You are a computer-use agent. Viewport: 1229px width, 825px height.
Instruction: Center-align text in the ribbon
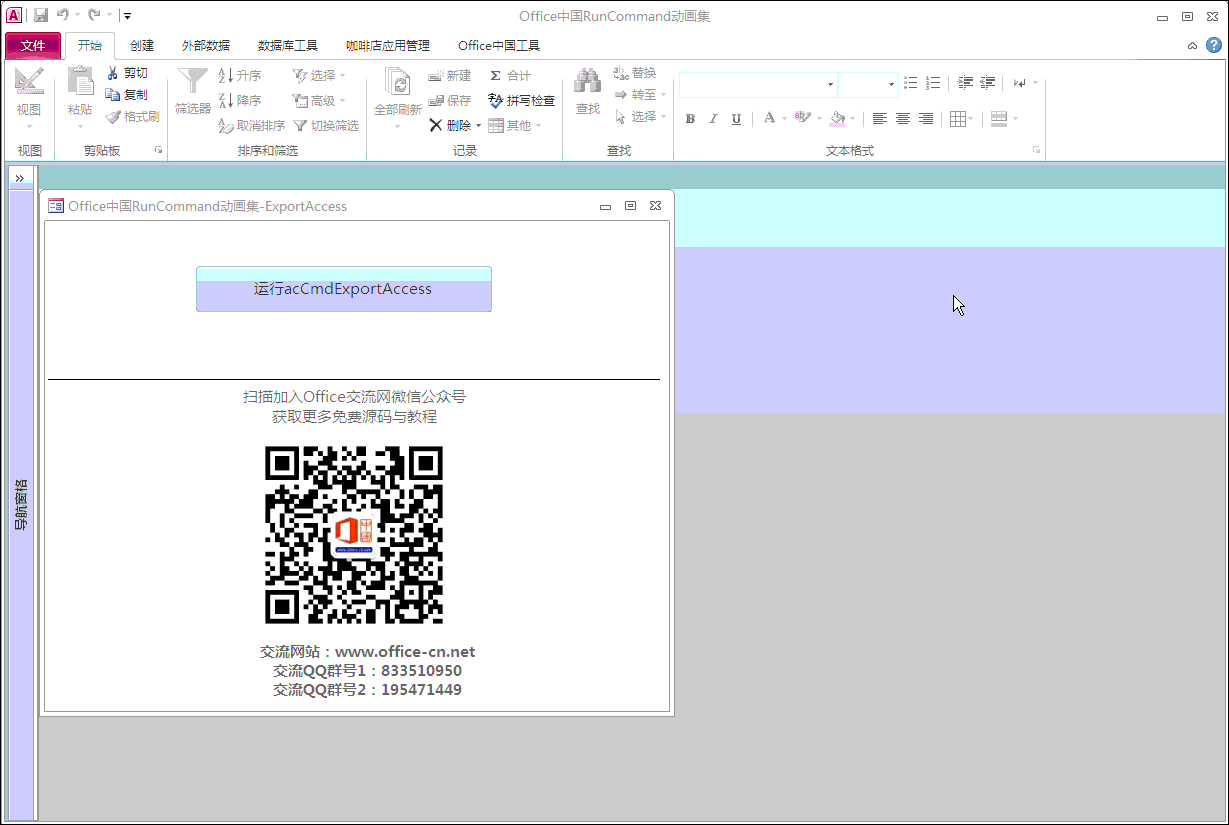tap(903, 119)
